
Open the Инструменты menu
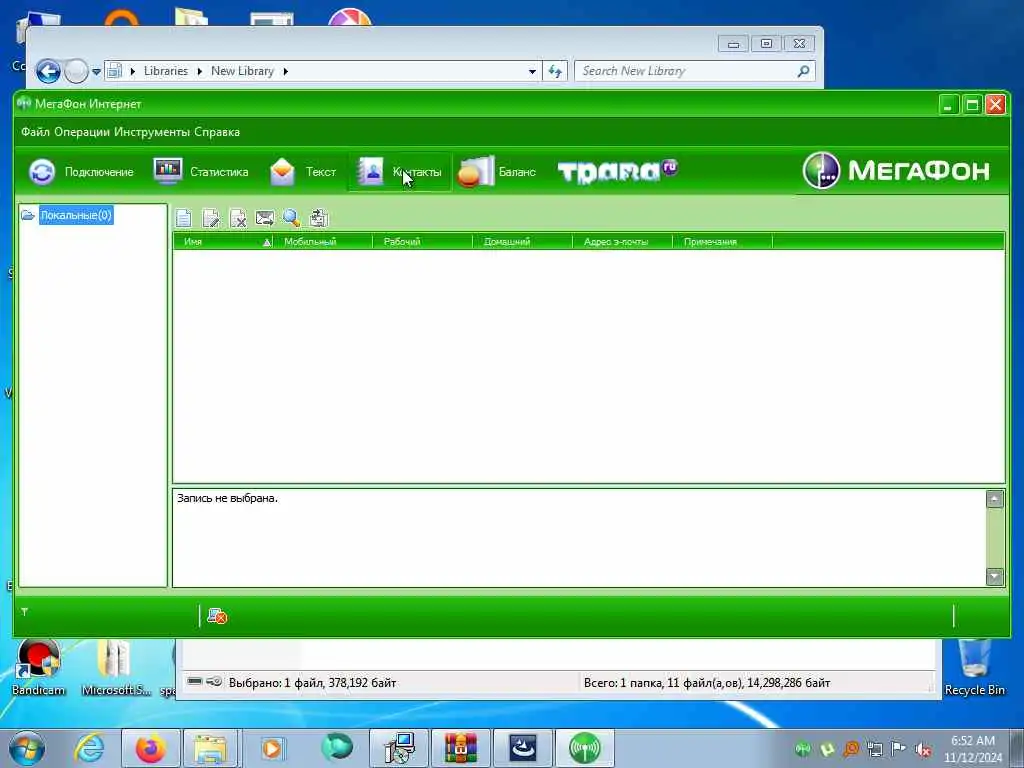[x=152, y=132]
